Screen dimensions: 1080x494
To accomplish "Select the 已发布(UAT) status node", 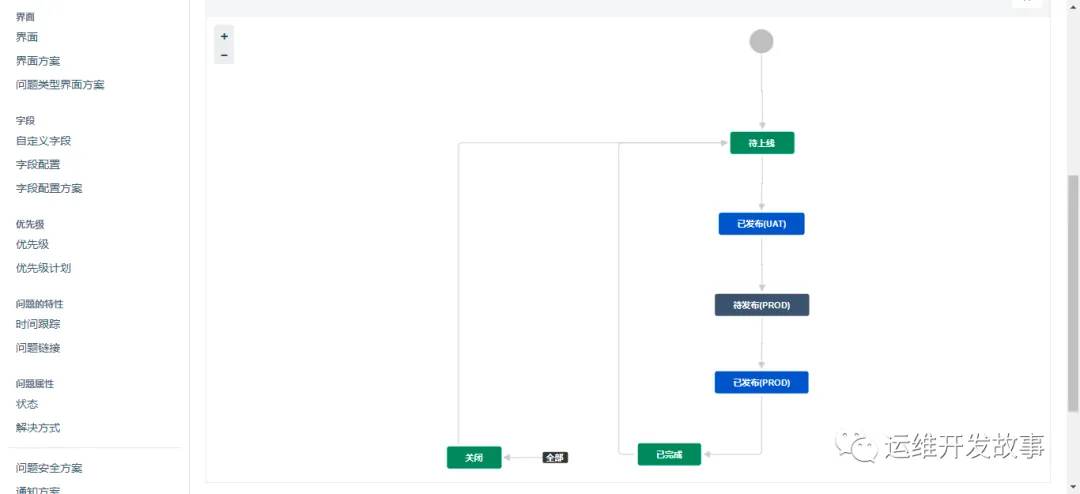I will [x=761, y=224].
